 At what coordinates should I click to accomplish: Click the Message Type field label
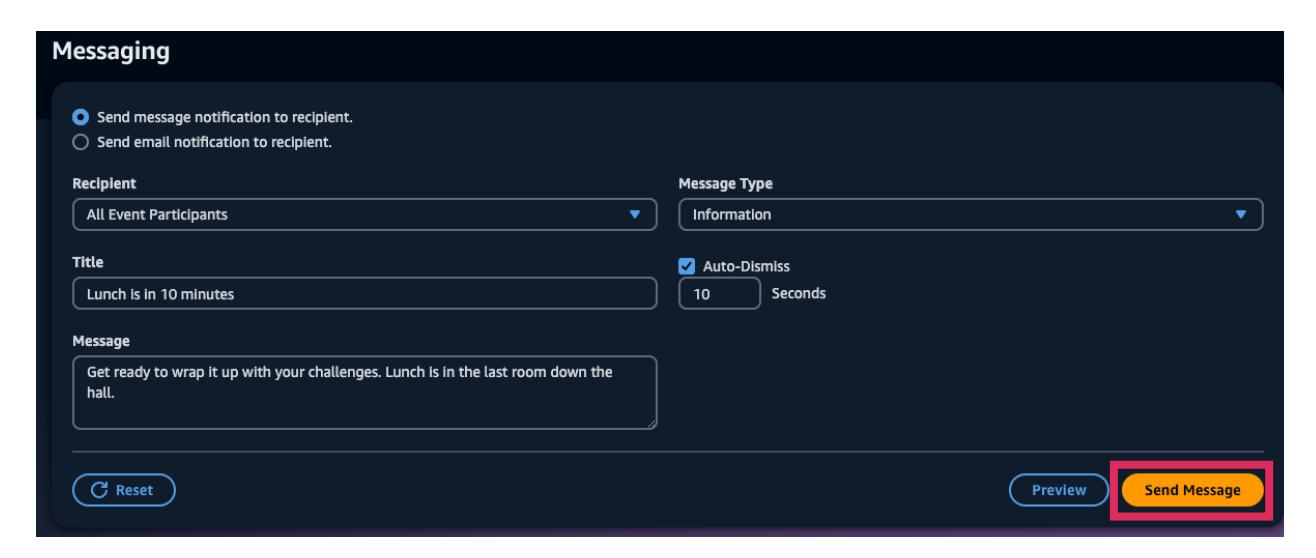click(725, 184)
